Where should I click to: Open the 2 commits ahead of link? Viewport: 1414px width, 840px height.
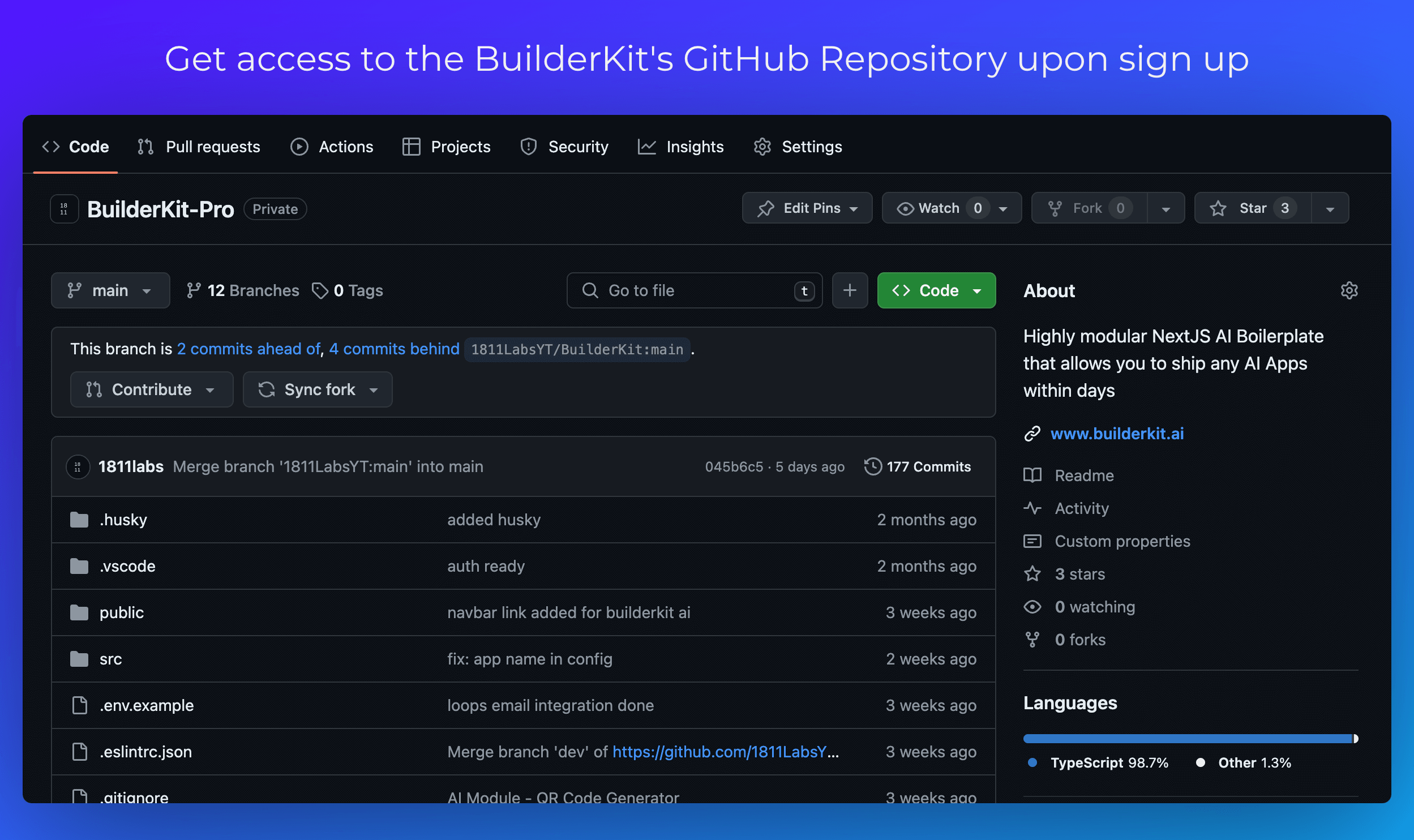click(248, 349)
